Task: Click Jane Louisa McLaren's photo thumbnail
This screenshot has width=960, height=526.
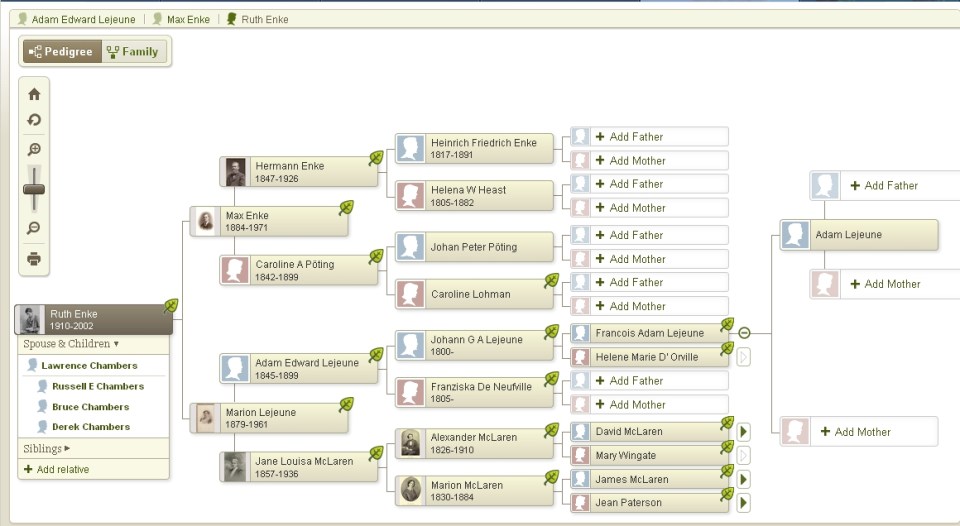Action: [234, 467]
